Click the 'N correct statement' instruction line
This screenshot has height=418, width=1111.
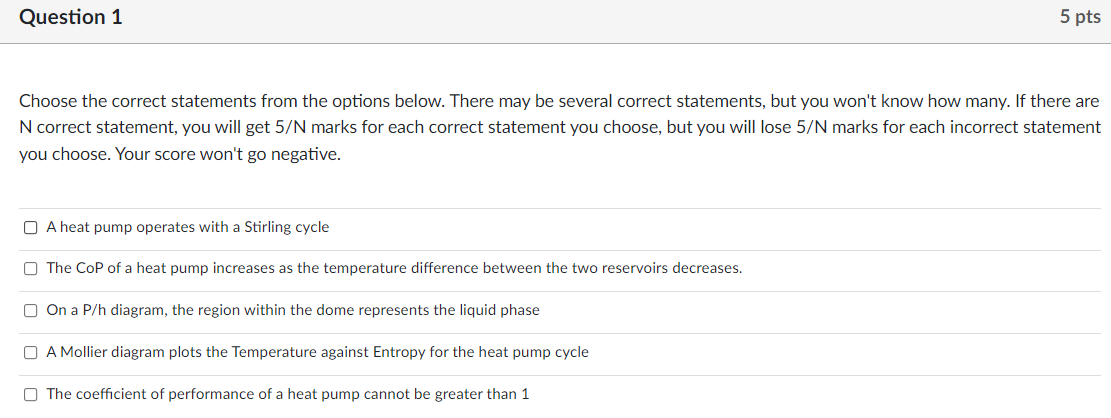[560, 128]
